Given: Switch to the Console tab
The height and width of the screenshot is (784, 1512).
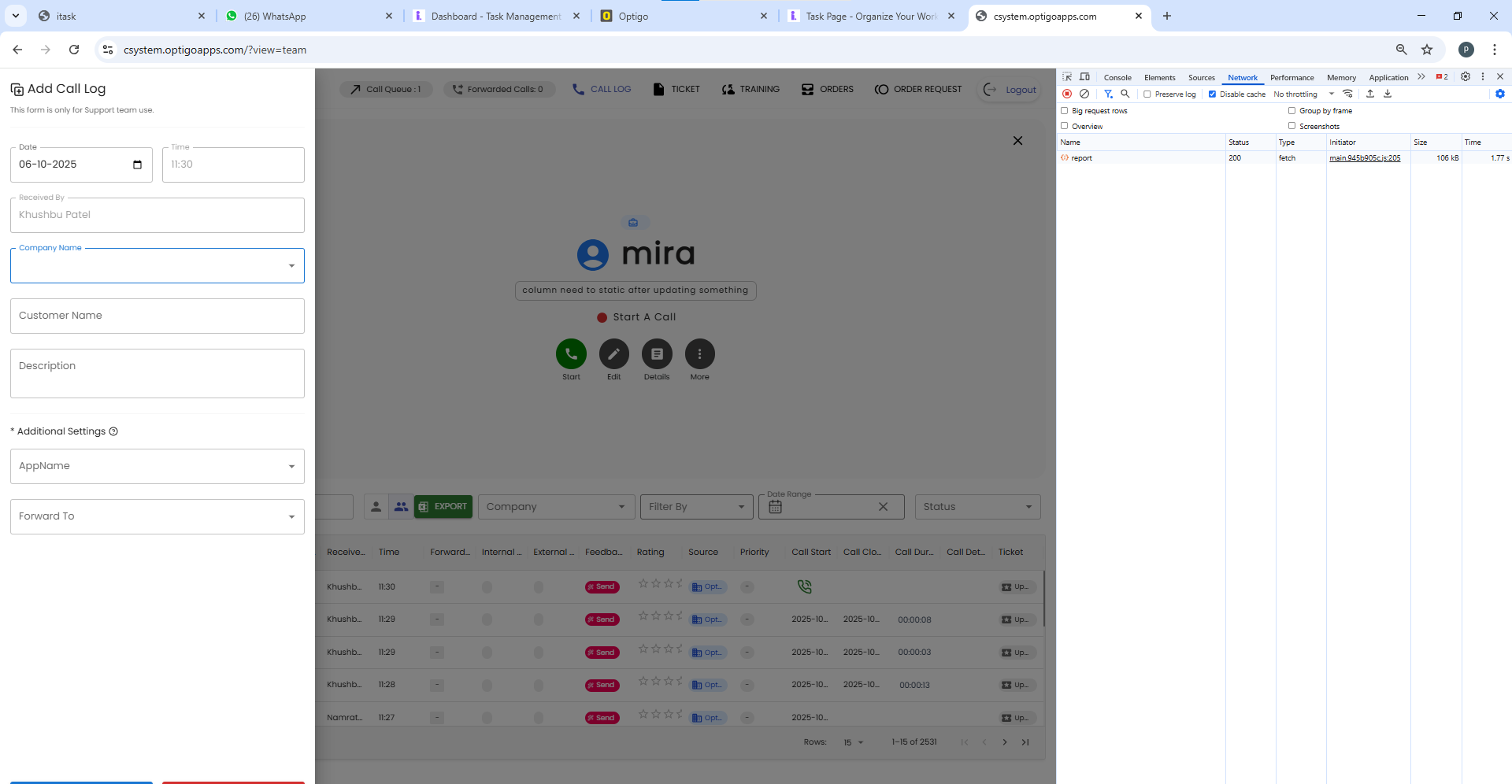Looking at the screenshot, I should [1117, 77].
